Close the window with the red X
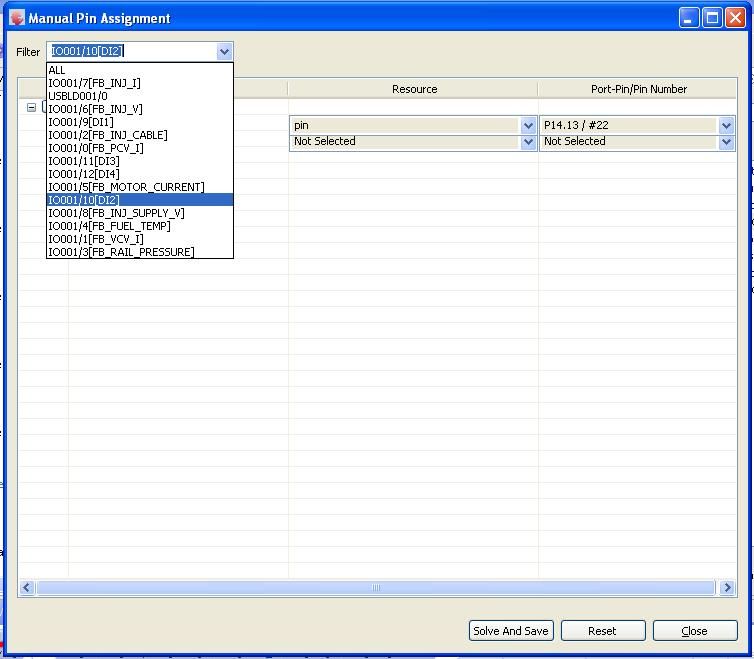The image size is (754, 659). pos(735,18)
